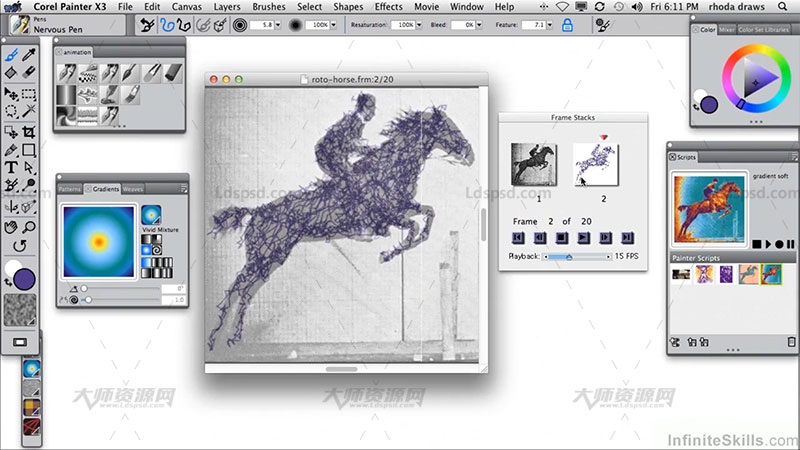Select the Rotate Page tool
Image resolution: width=800 pixels, height=450 pixels.
click(x=20, y=246)
